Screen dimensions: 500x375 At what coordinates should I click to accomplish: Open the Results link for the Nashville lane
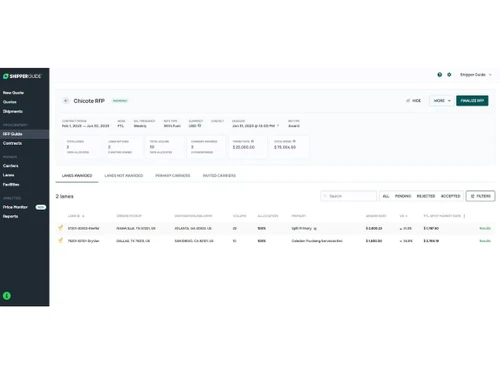[485, 228]
